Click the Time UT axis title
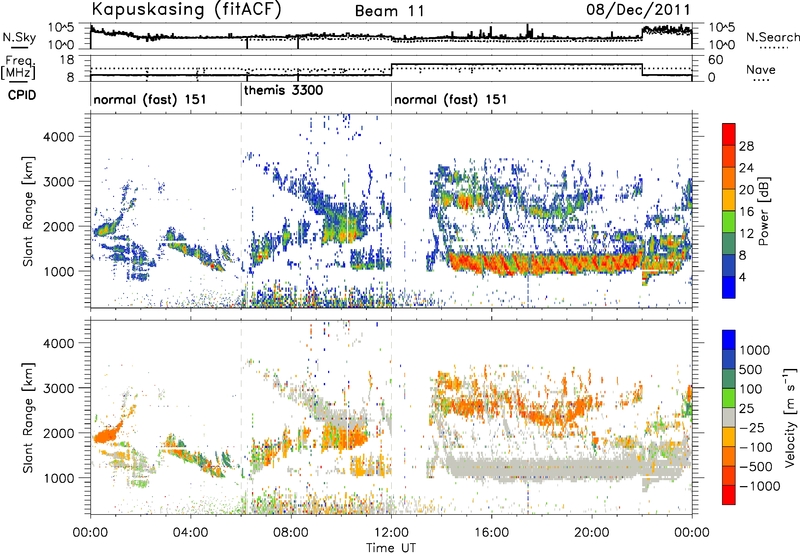 [391, 547]
